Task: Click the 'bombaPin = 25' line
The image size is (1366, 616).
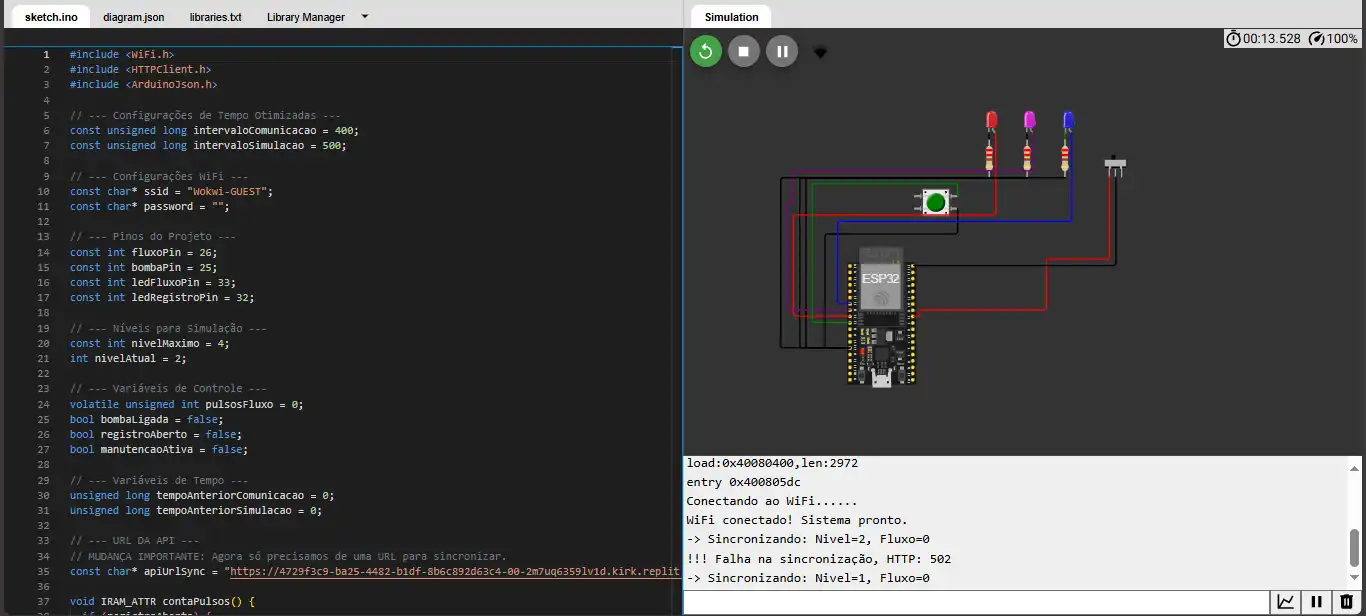Action: [x=143, y=267]
